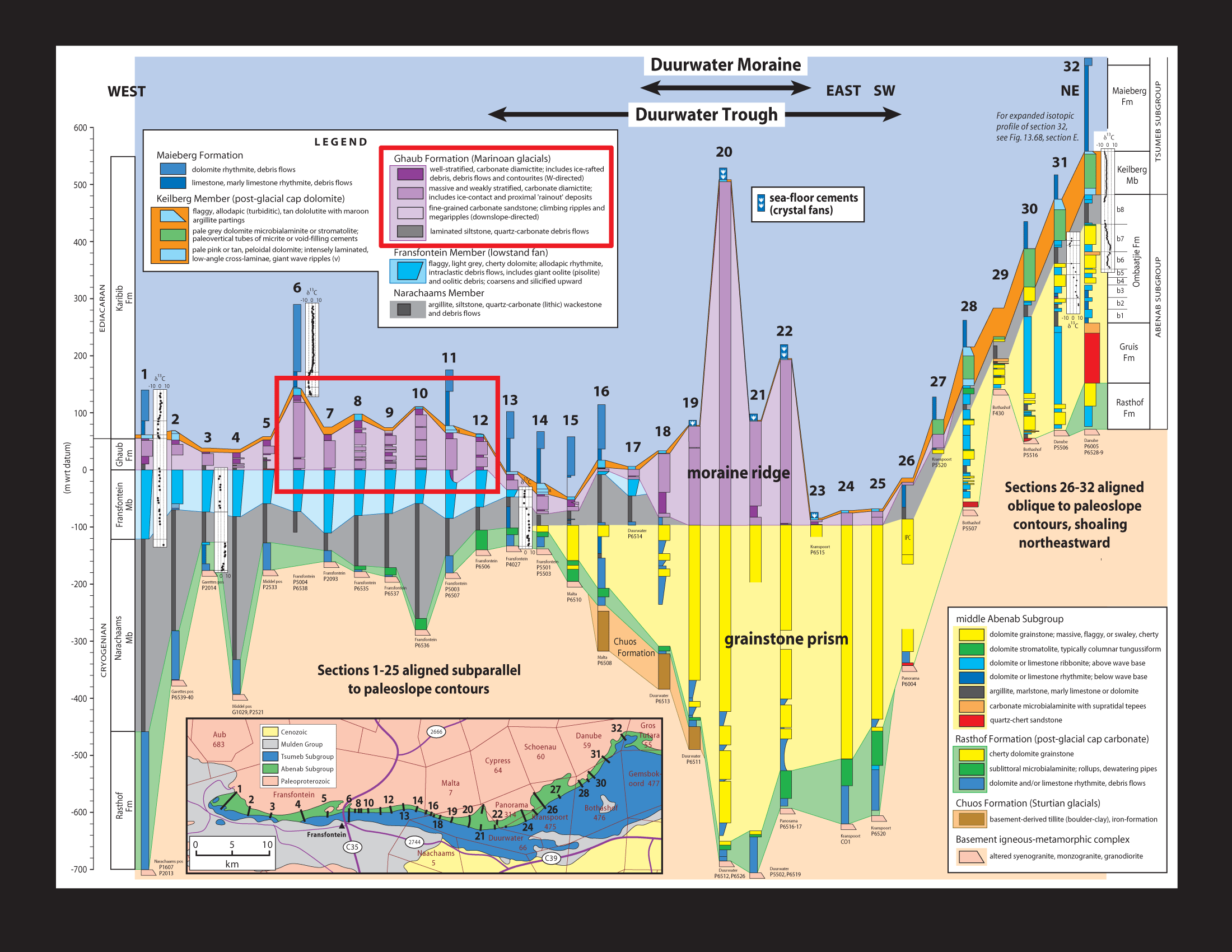Click the Cenozoic yellow swatch in map legend
The width and height of the screenshot is (1232, 952).
point(270,732)
